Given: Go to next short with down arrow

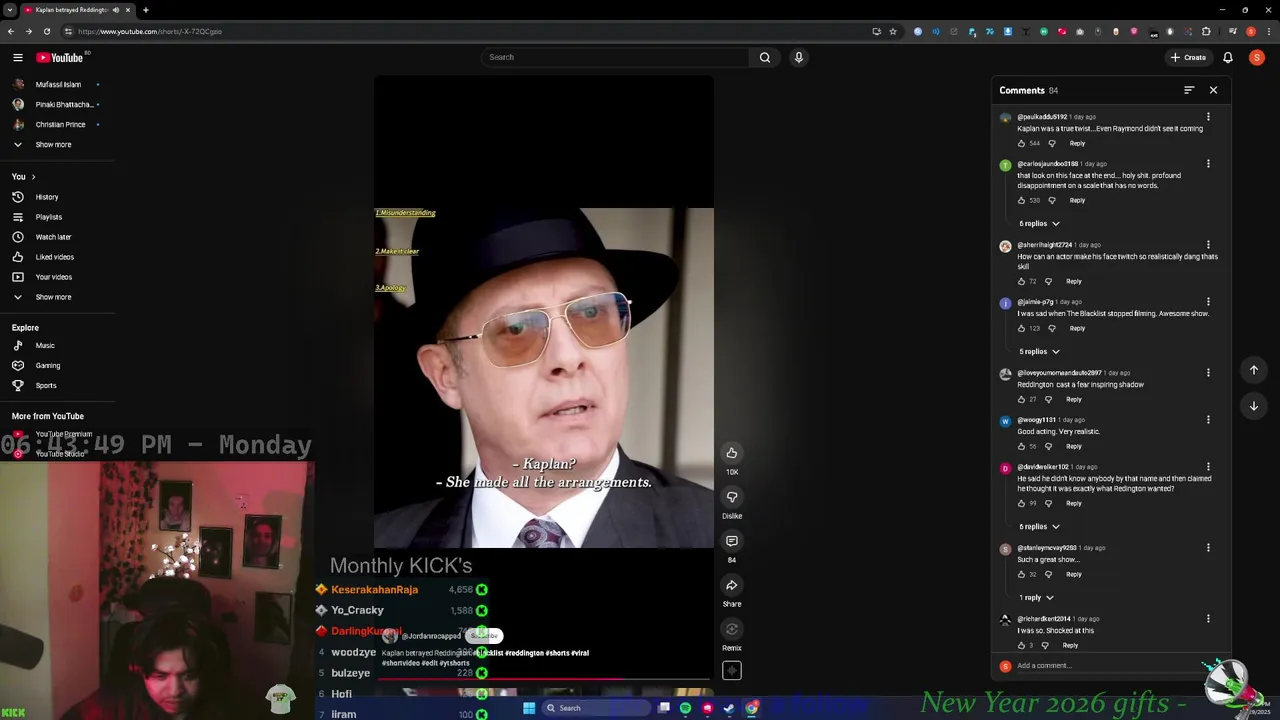Looking at the screenshot, I should point(1254,406).
